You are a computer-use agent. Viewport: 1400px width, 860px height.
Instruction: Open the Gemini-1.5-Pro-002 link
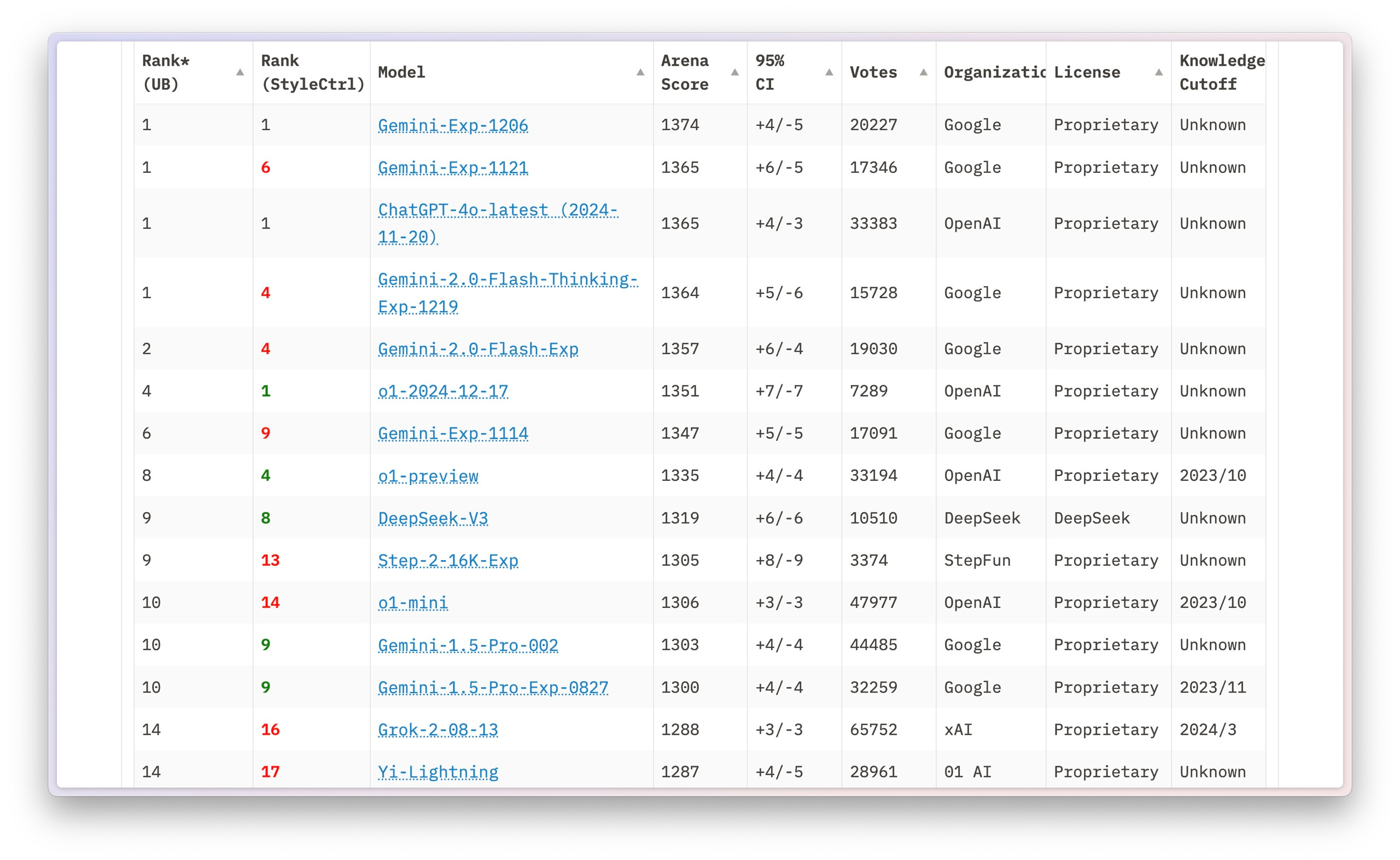click(468, 645)
